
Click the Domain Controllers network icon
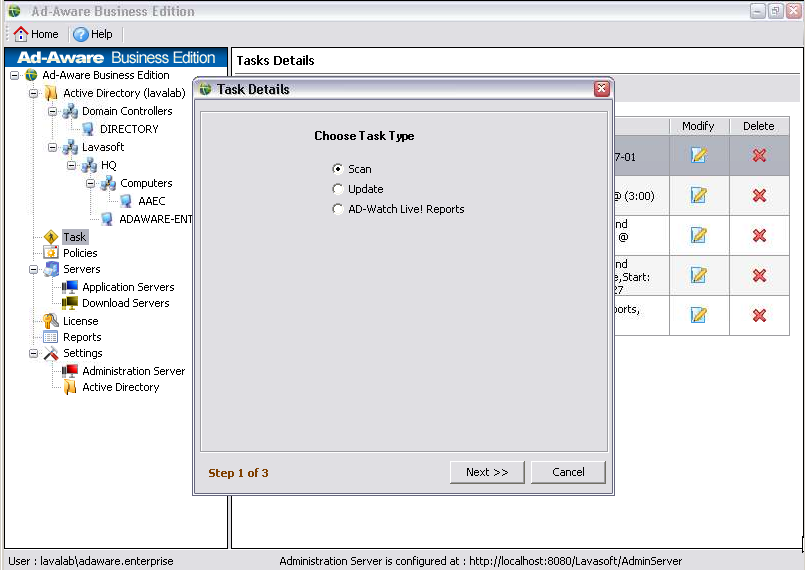[x=70, y=111]
